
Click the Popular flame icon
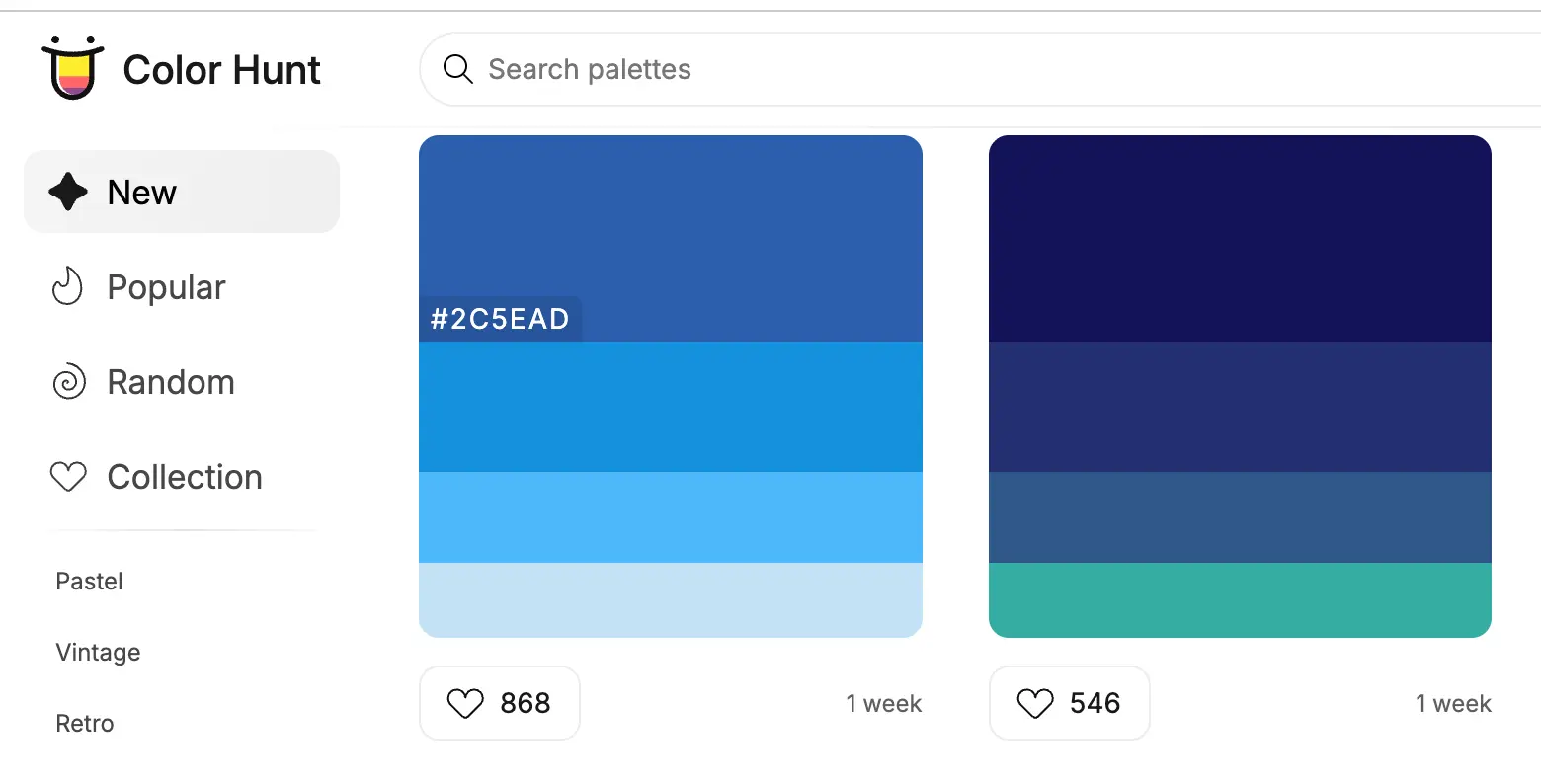coord(67,287)
